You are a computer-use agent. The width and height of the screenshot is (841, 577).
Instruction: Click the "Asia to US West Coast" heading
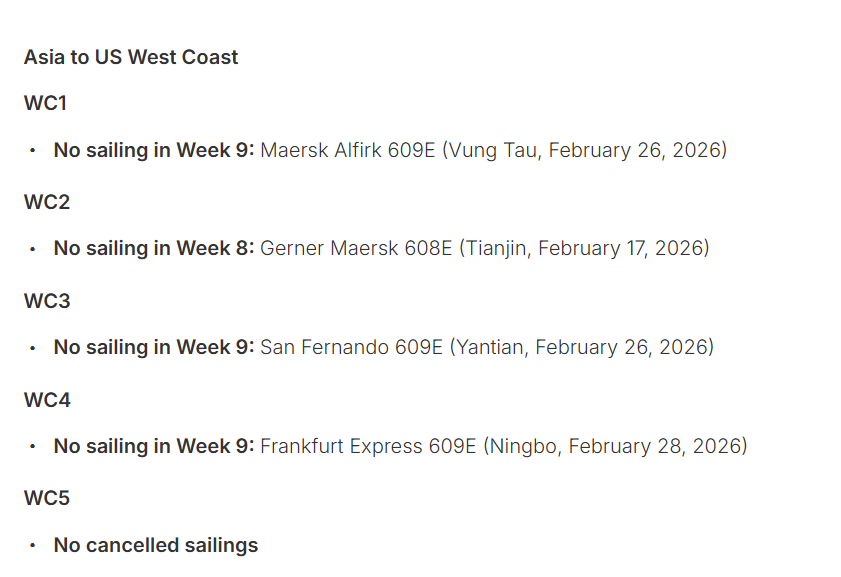[x=131, y=57]
